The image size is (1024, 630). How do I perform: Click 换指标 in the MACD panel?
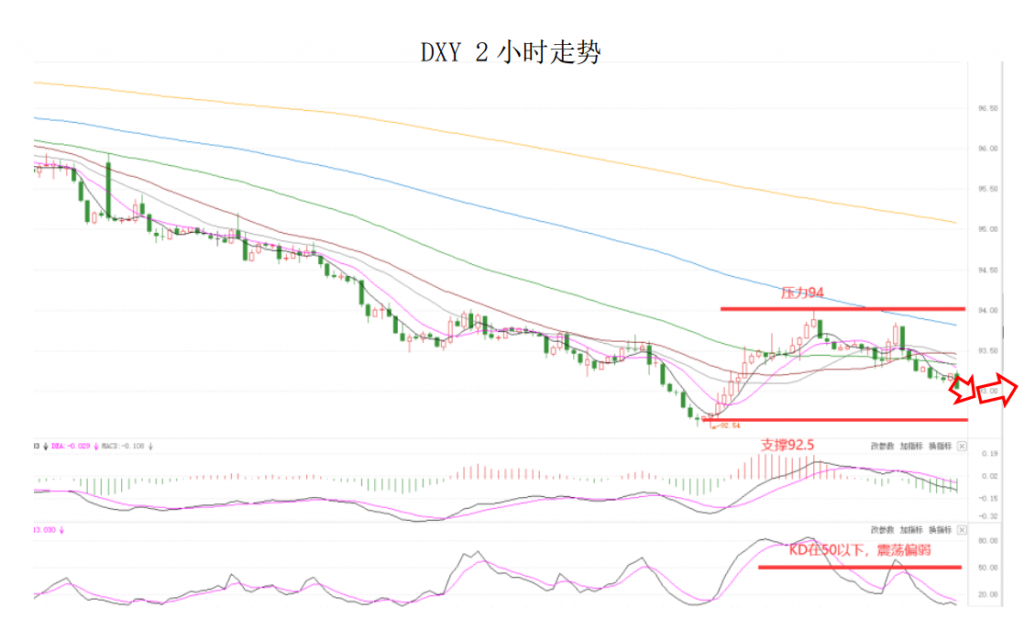coord(940,446)
